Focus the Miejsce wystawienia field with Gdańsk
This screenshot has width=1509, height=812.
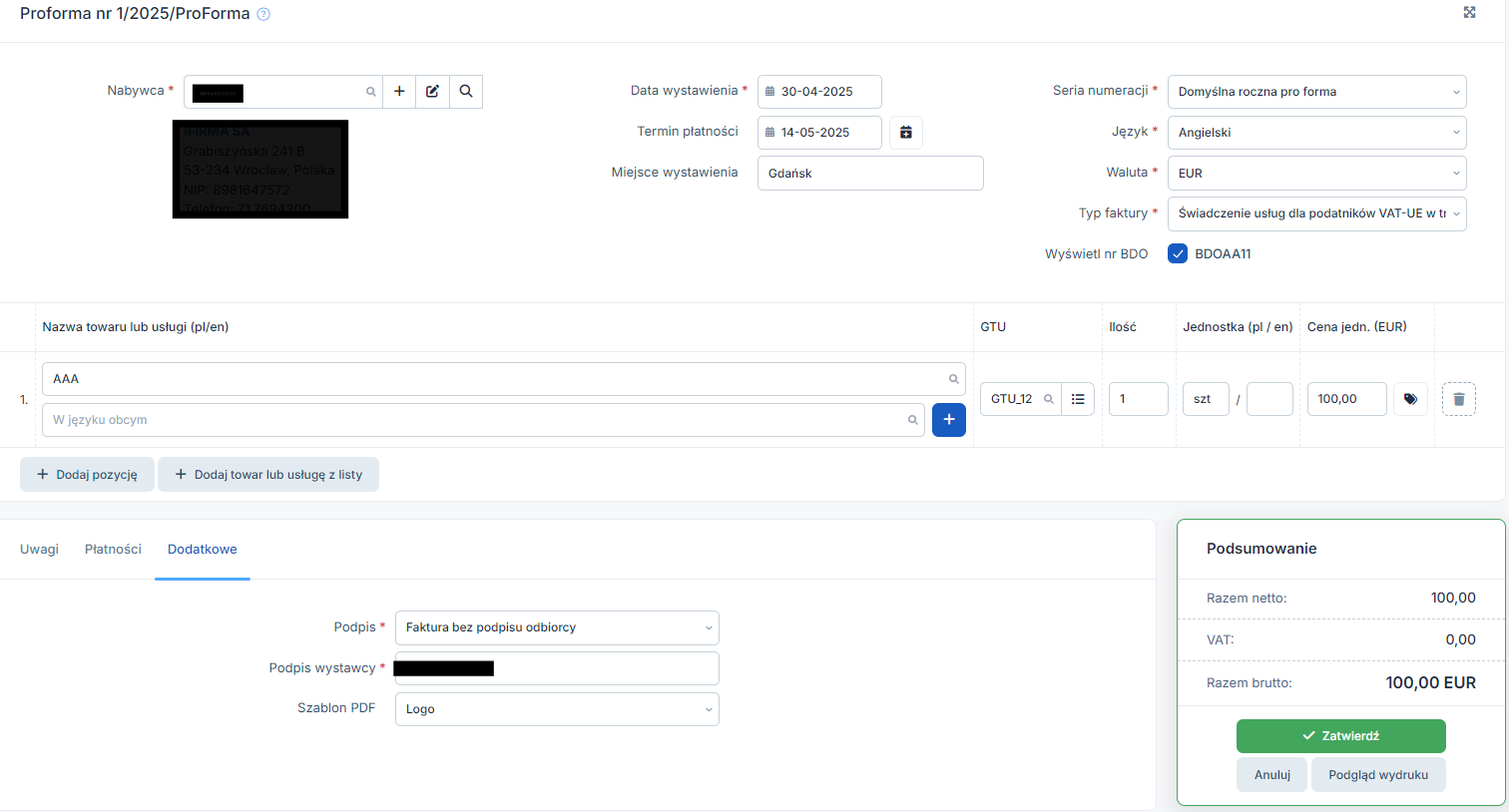pos(870,174)
